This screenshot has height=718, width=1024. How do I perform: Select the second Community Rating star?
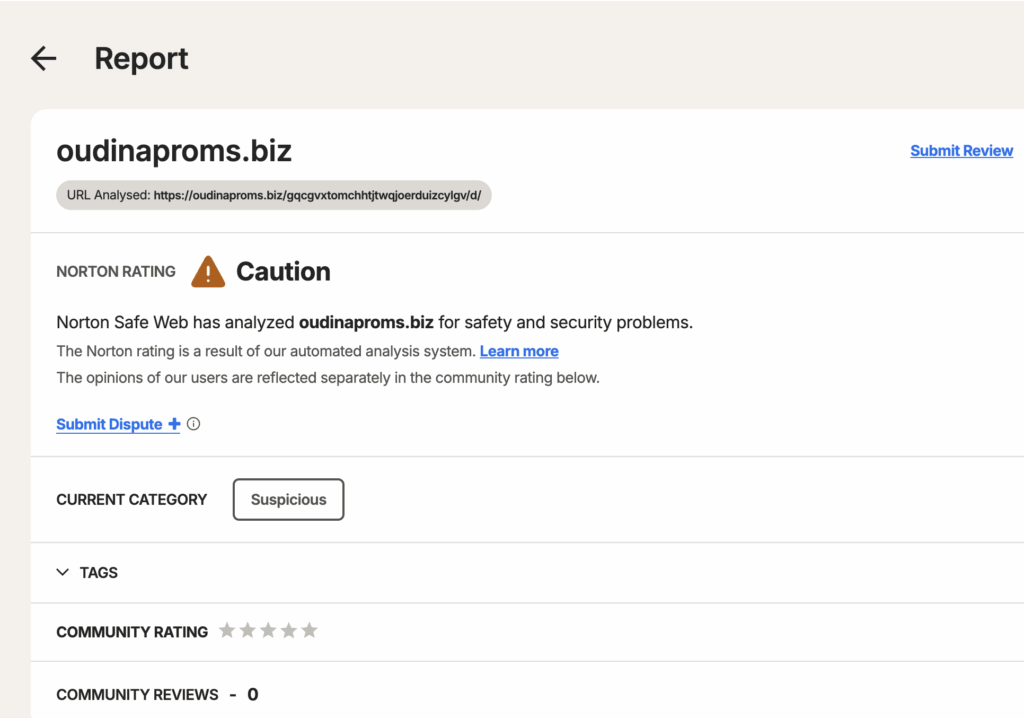pyautogui.click(x=248, y=630)
